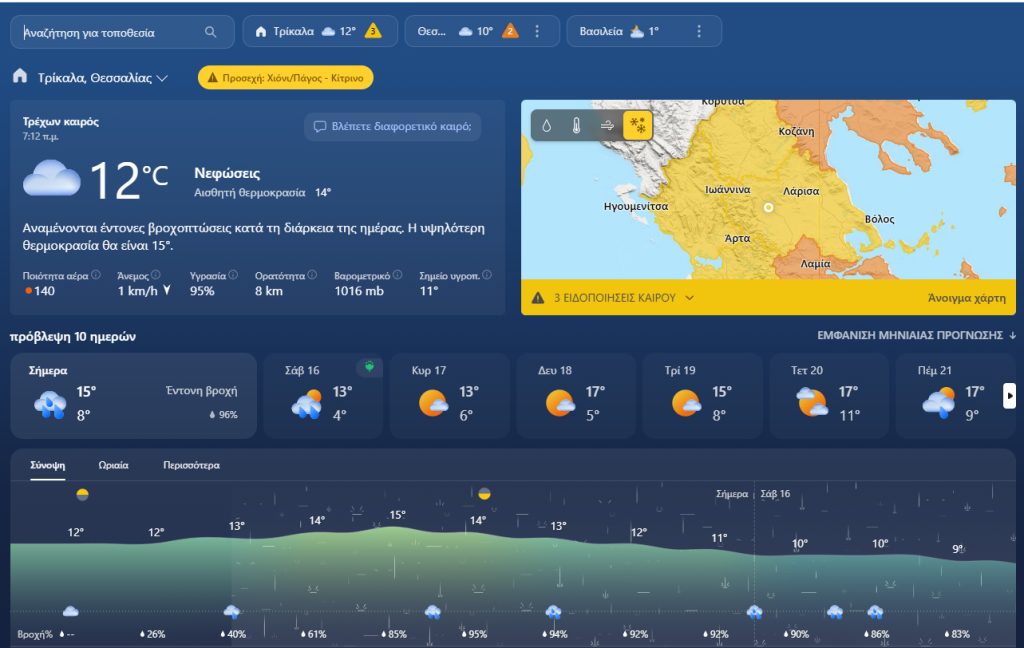
Task: Expand the Τρίκαλα, Θεσσαλίας location dropdown
Action: 162,78
